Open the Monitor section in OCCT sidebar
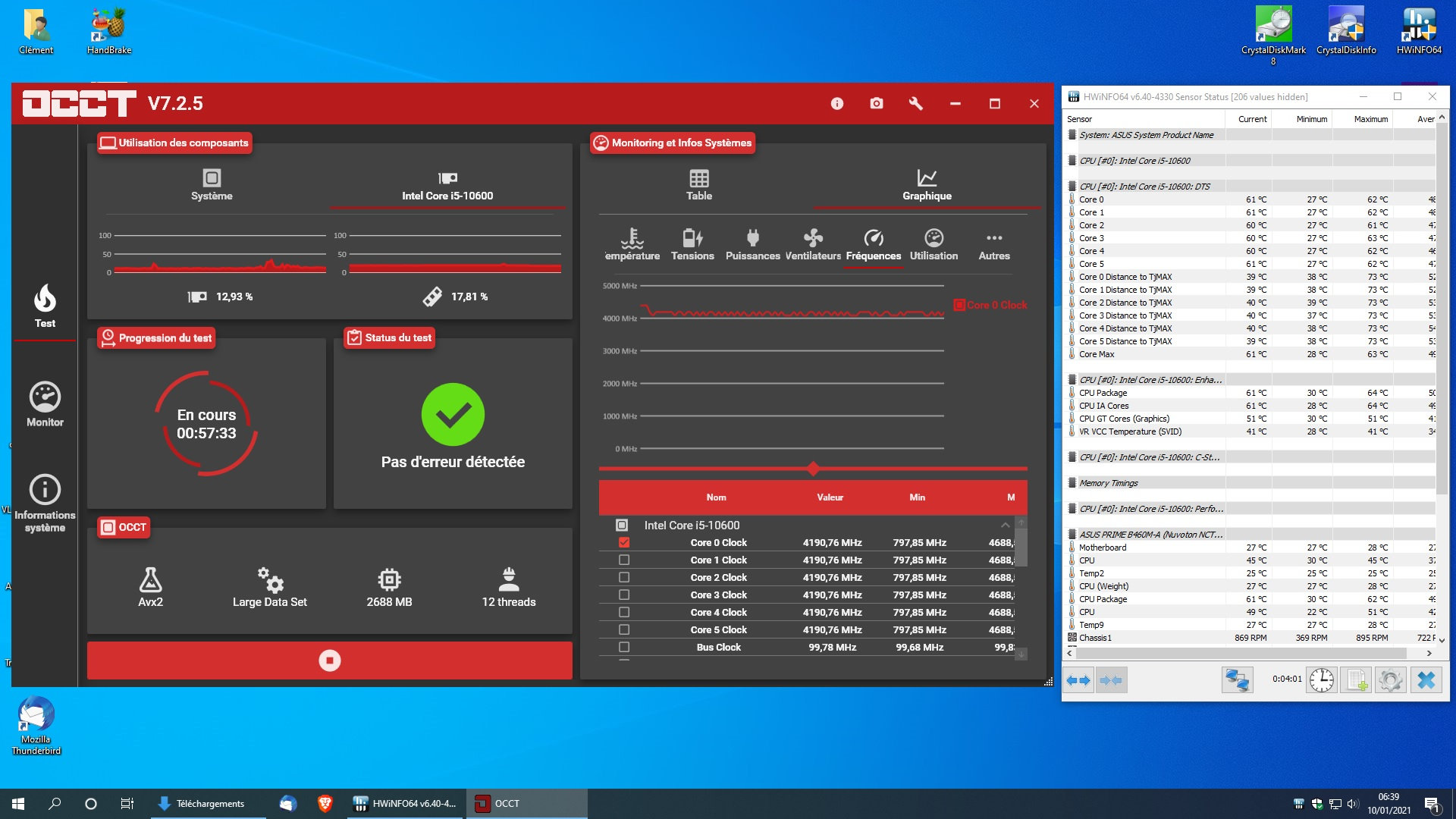Image resolution: width=1456 pixels, height=819 pixels. tap(45, 405)
